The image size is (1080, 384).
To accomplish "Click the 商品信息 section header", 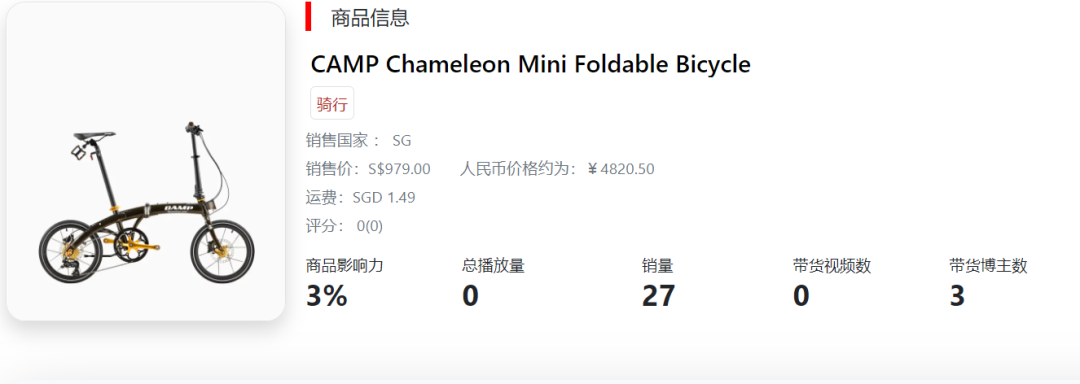I will 370,18.
